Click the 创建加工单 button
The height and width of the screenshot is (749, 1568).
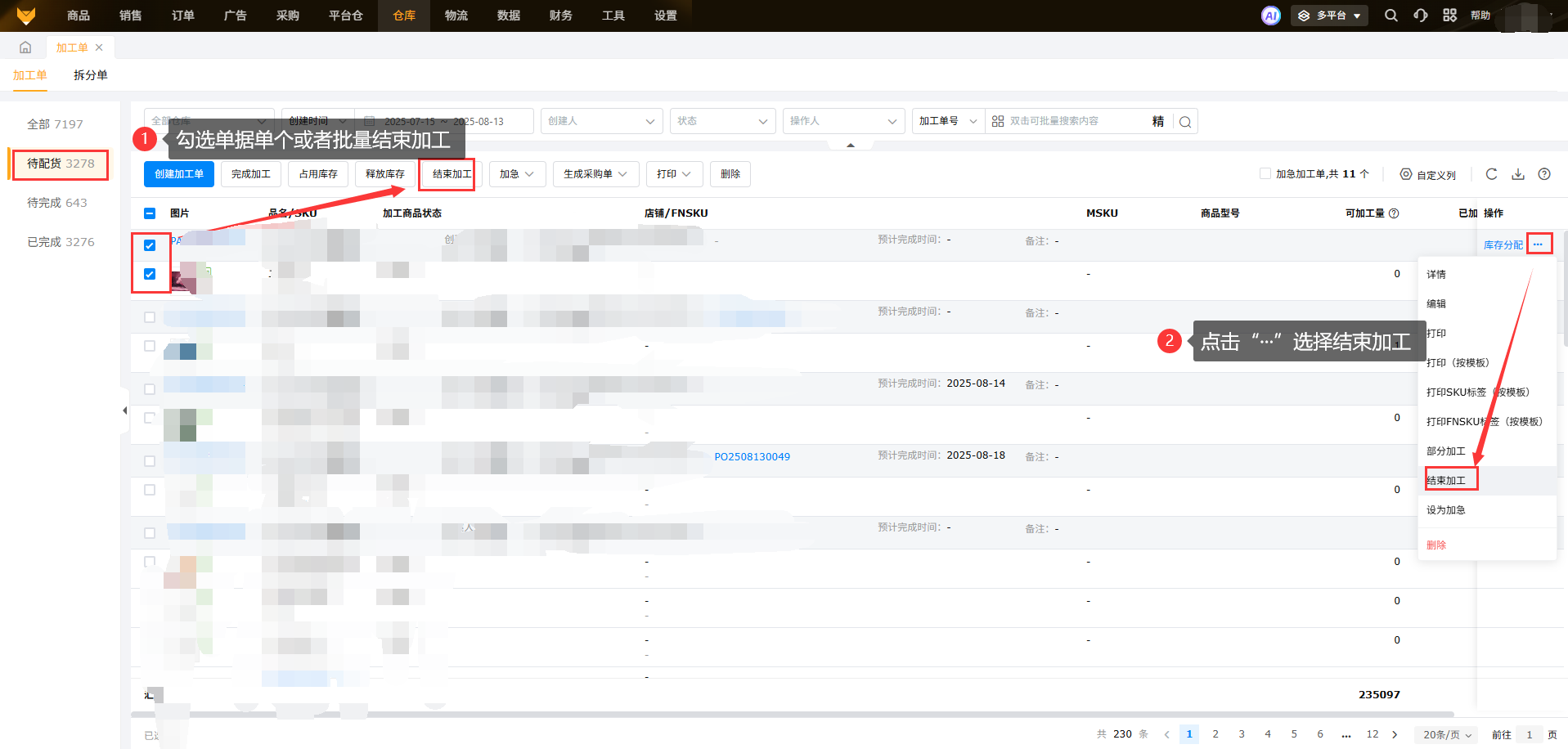click(179, 174)
